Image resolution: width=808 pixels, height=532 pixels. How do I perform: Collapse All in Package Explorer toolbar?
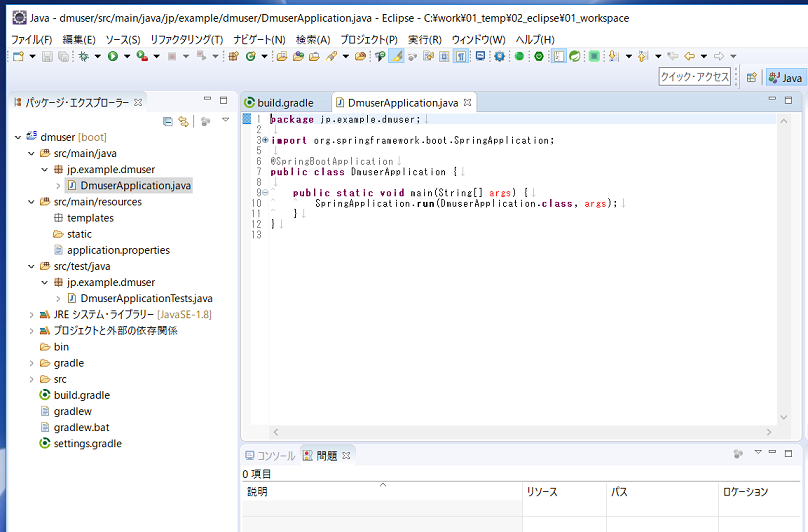[x=167, y=121]
